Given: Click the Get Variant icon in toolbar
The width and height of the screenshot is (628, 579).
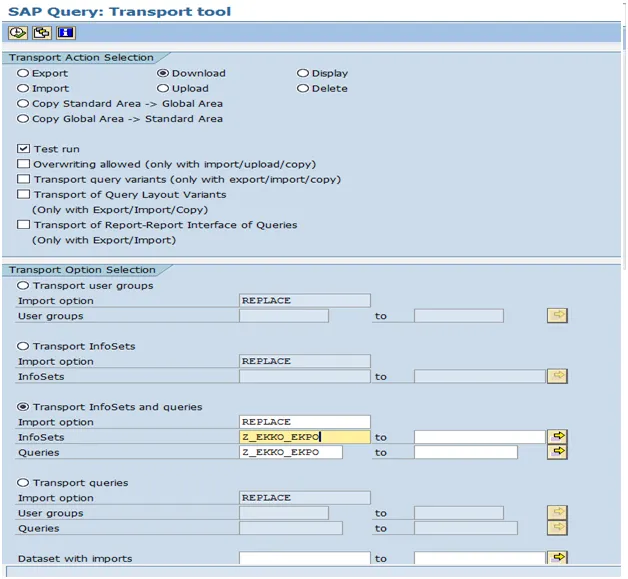Looking at the screenshot, I should pyautogui.click(x=42, y=32).
